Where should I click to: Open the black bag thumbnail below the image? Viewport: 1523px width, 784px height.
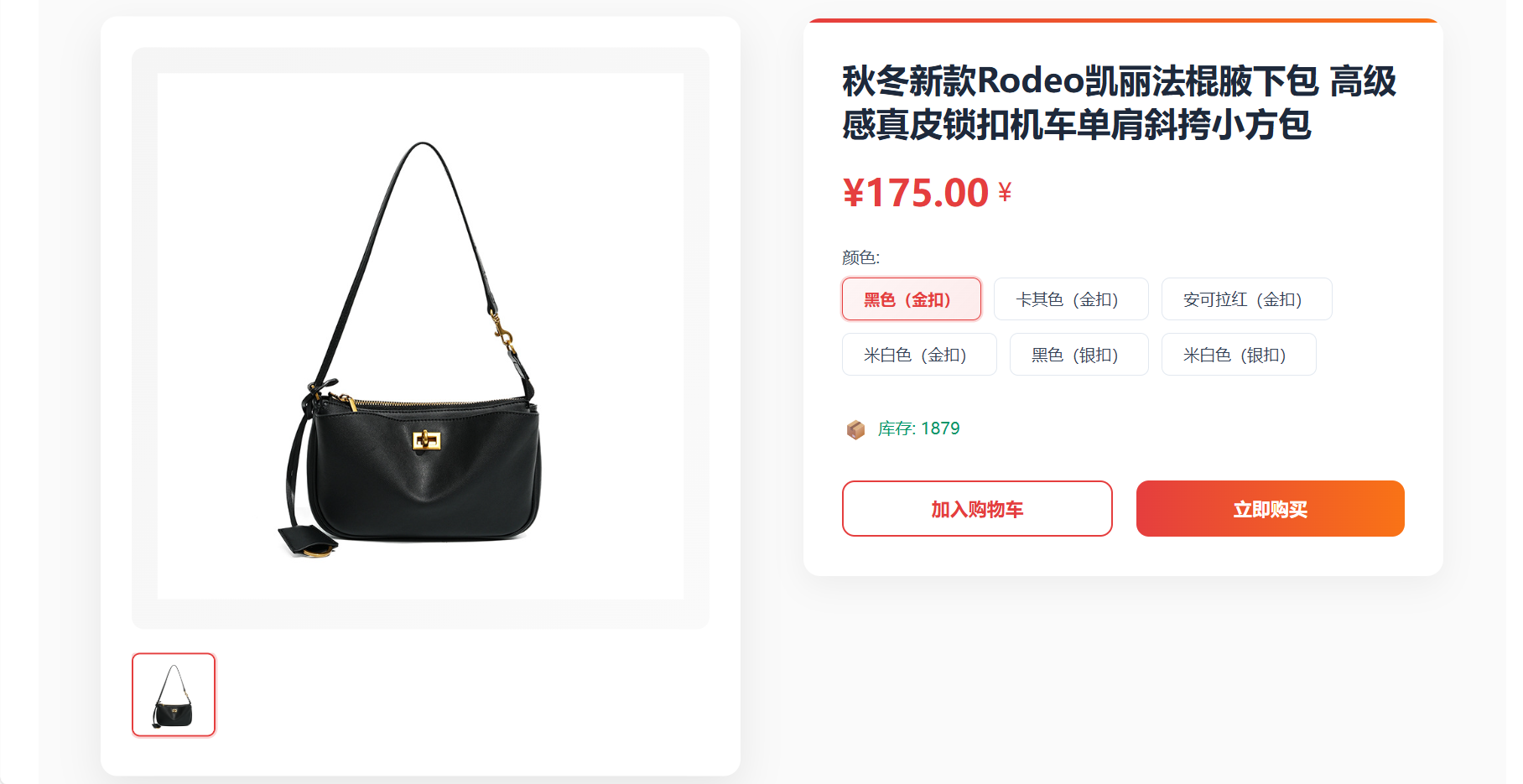(x=174, y=695)
